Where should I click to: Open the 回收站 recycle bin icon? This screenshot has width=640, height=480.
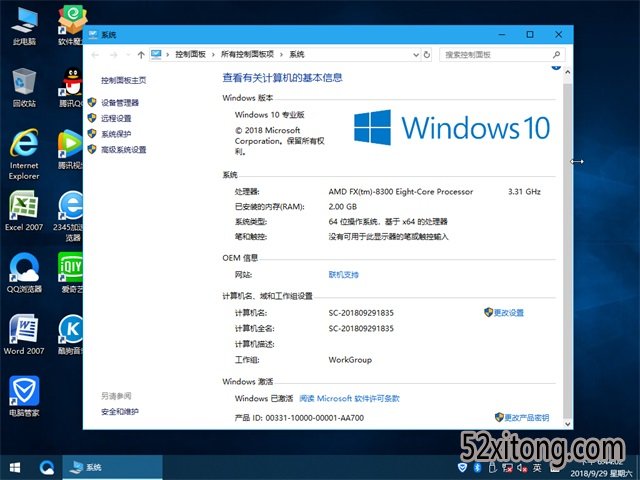tap(24, 87)
